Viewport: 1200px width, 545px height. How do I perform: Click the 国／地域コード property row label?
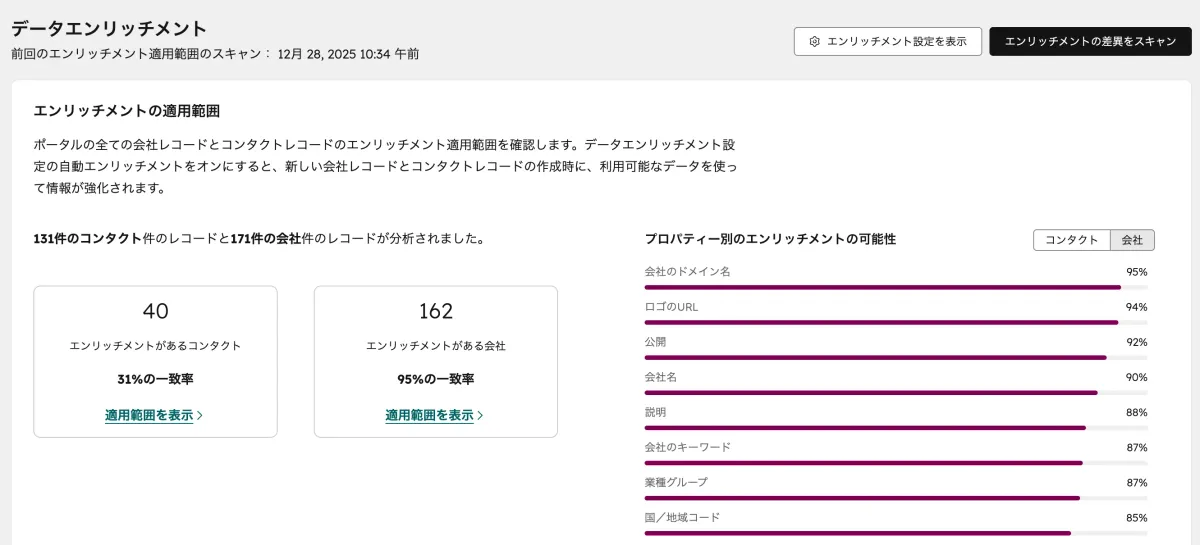(x=682, y=517)
